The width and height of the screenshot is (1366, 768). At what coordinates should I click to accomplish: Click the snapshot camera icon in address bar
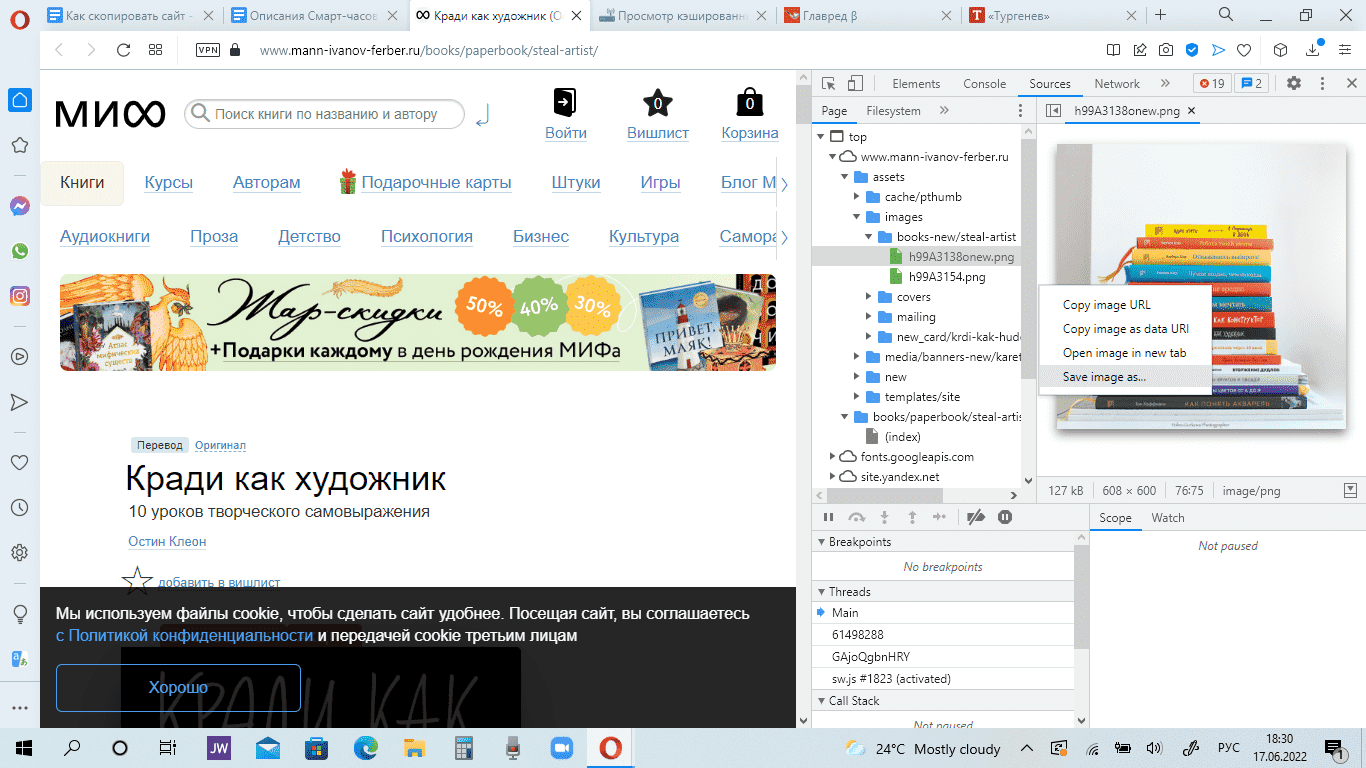(x=1166, y=50)
